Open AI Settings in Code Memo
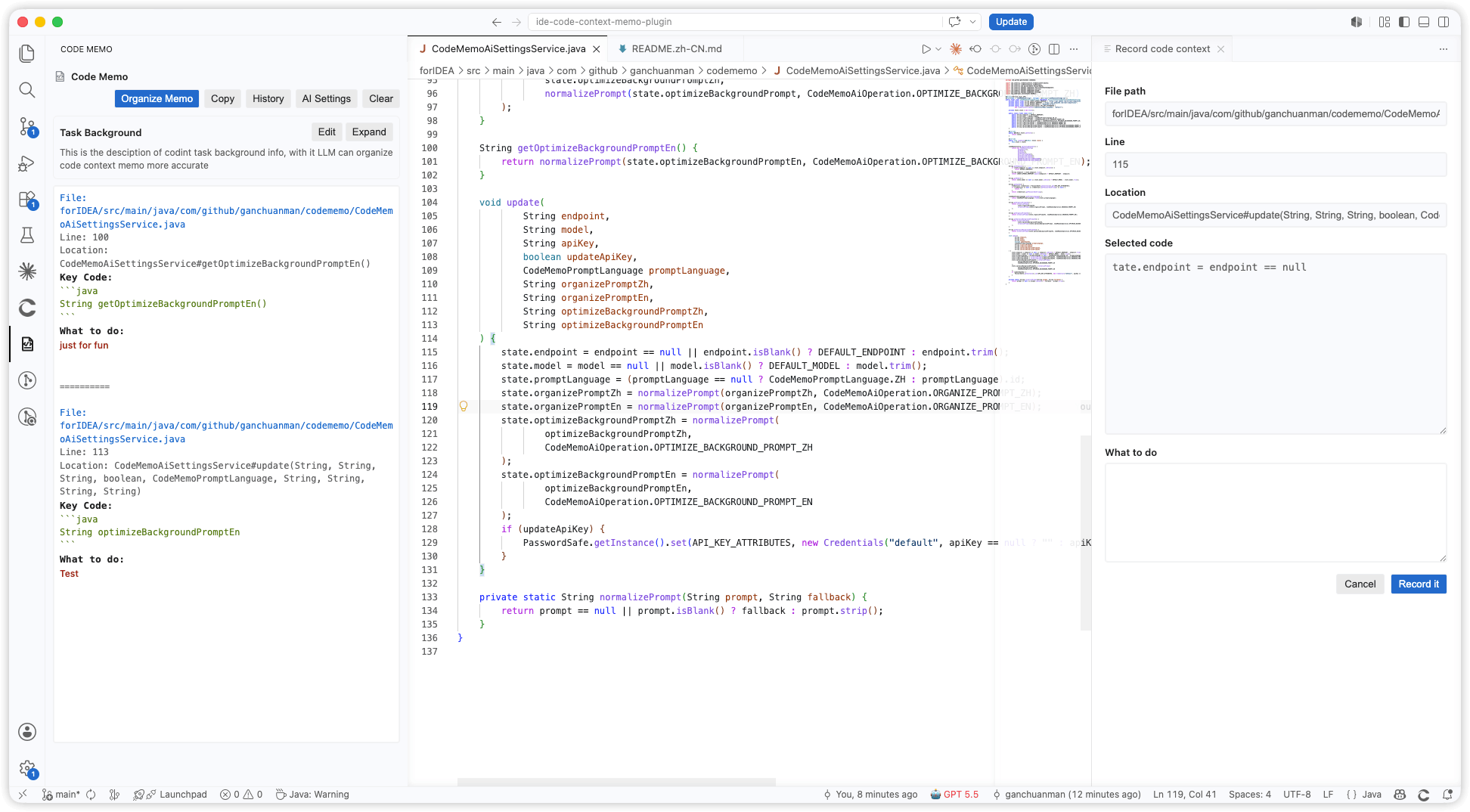Screen dimensions: 1470x812 pos(326,98)
